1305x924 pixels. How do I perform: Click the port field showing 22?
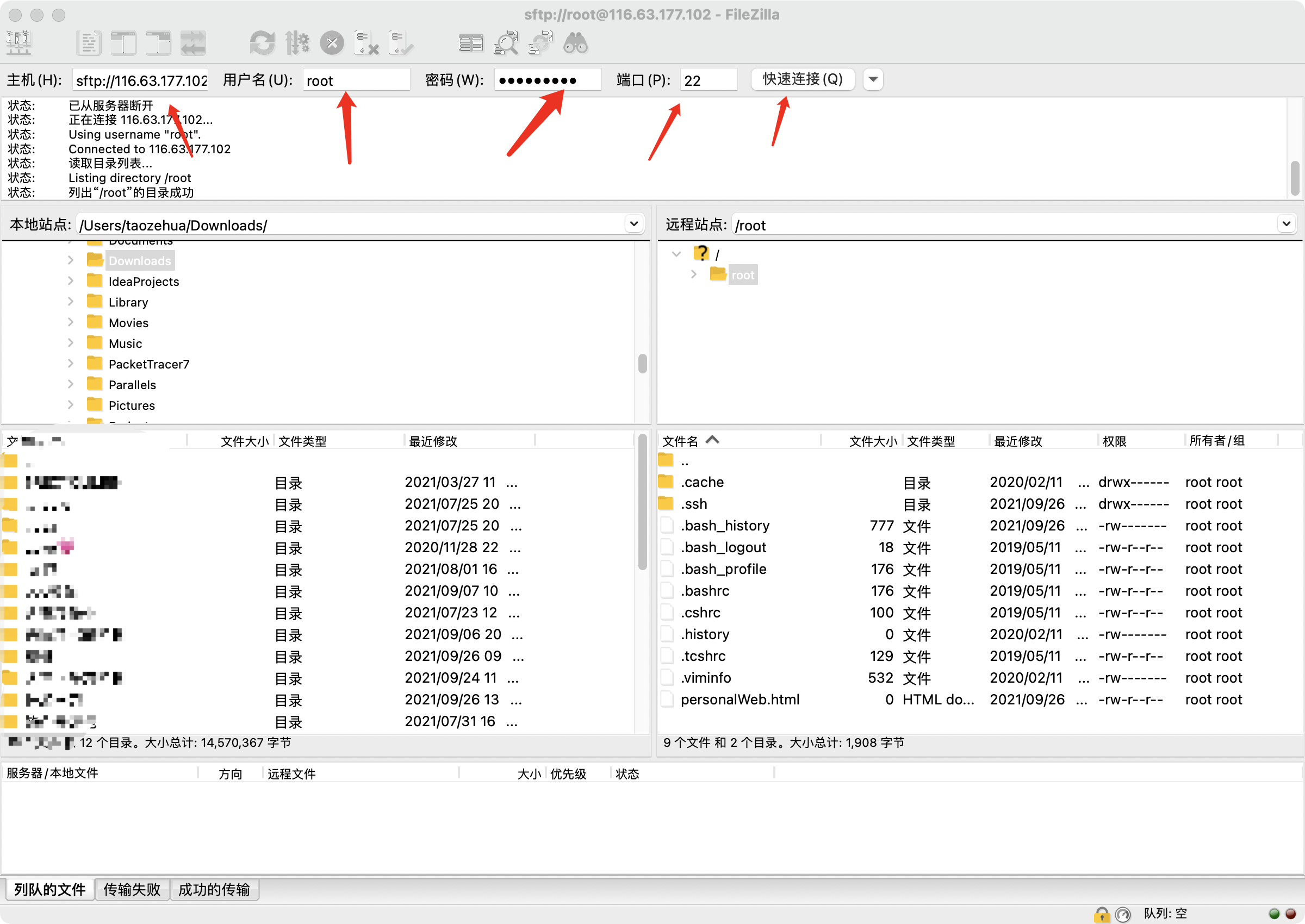coord(709,80)
